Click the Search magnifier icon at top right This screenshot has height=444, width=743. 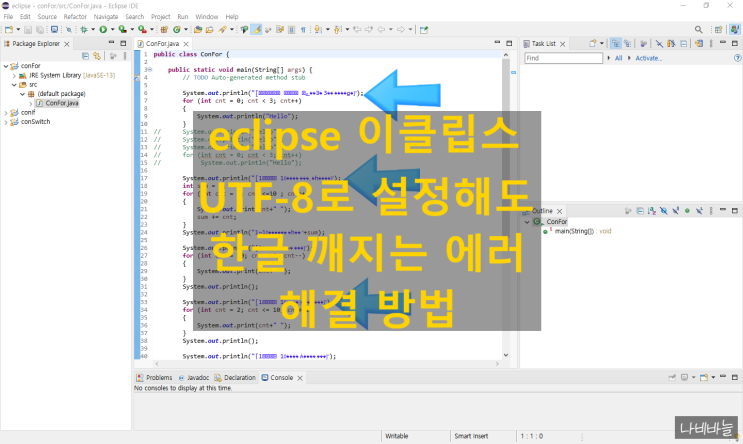[698, 29]
